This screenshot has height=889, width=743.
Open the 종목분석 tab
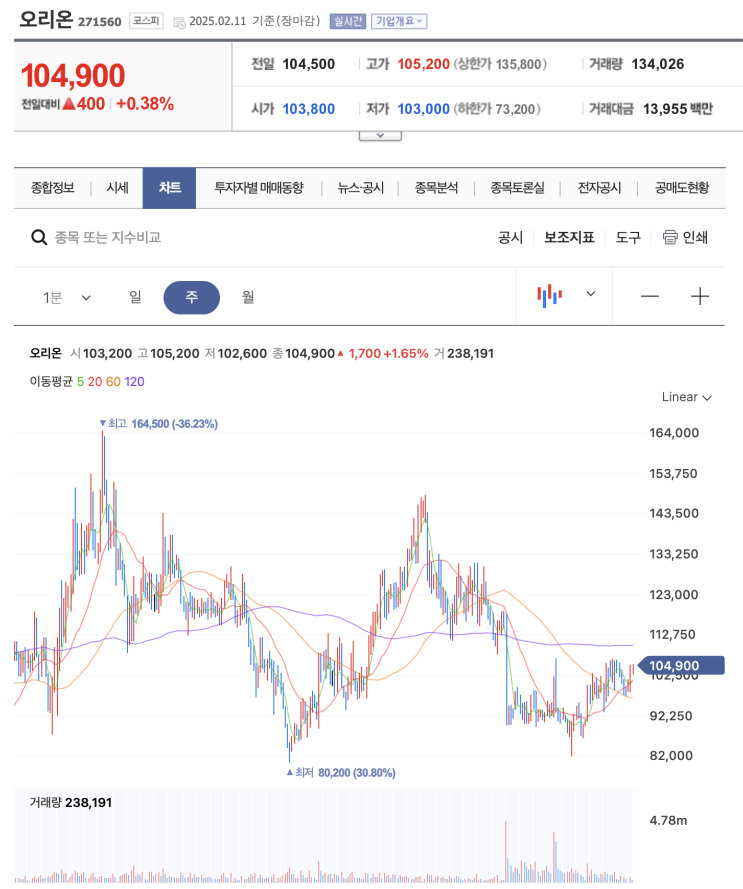436,188
